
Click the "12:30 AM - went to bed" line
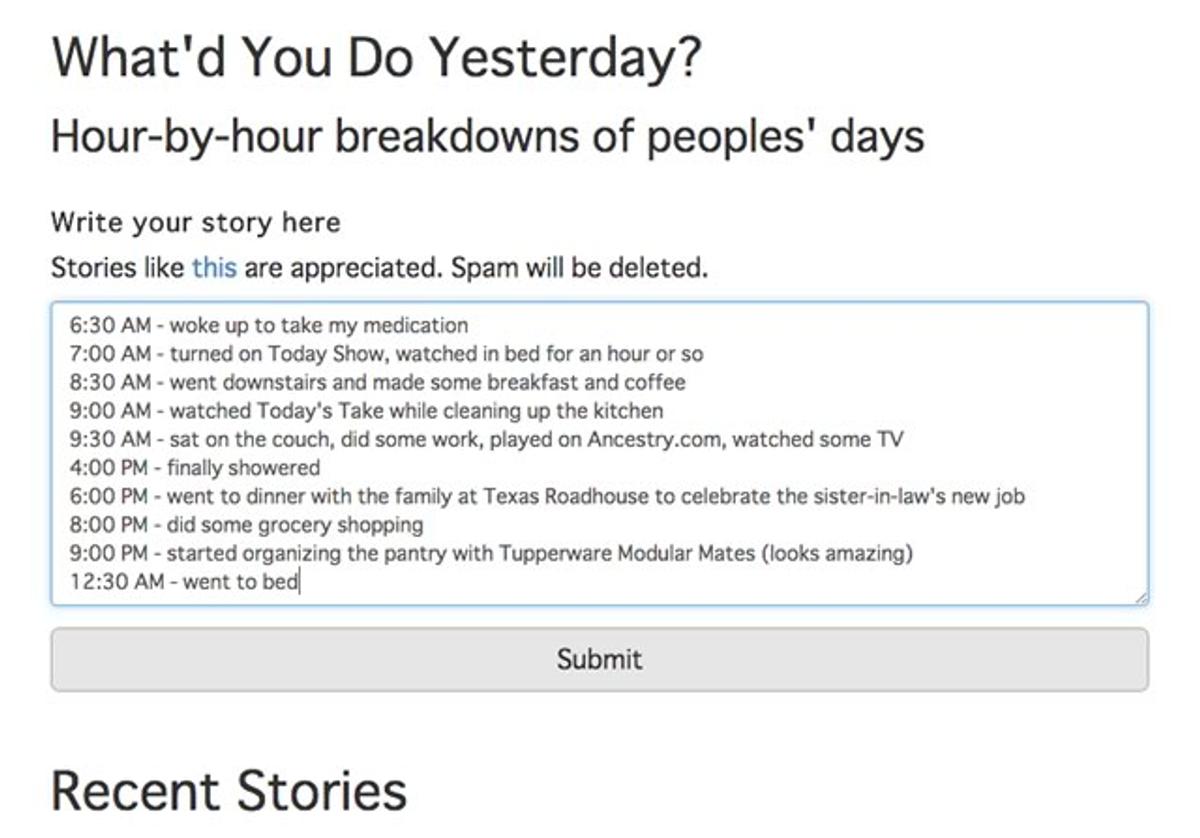click(185, 582)
